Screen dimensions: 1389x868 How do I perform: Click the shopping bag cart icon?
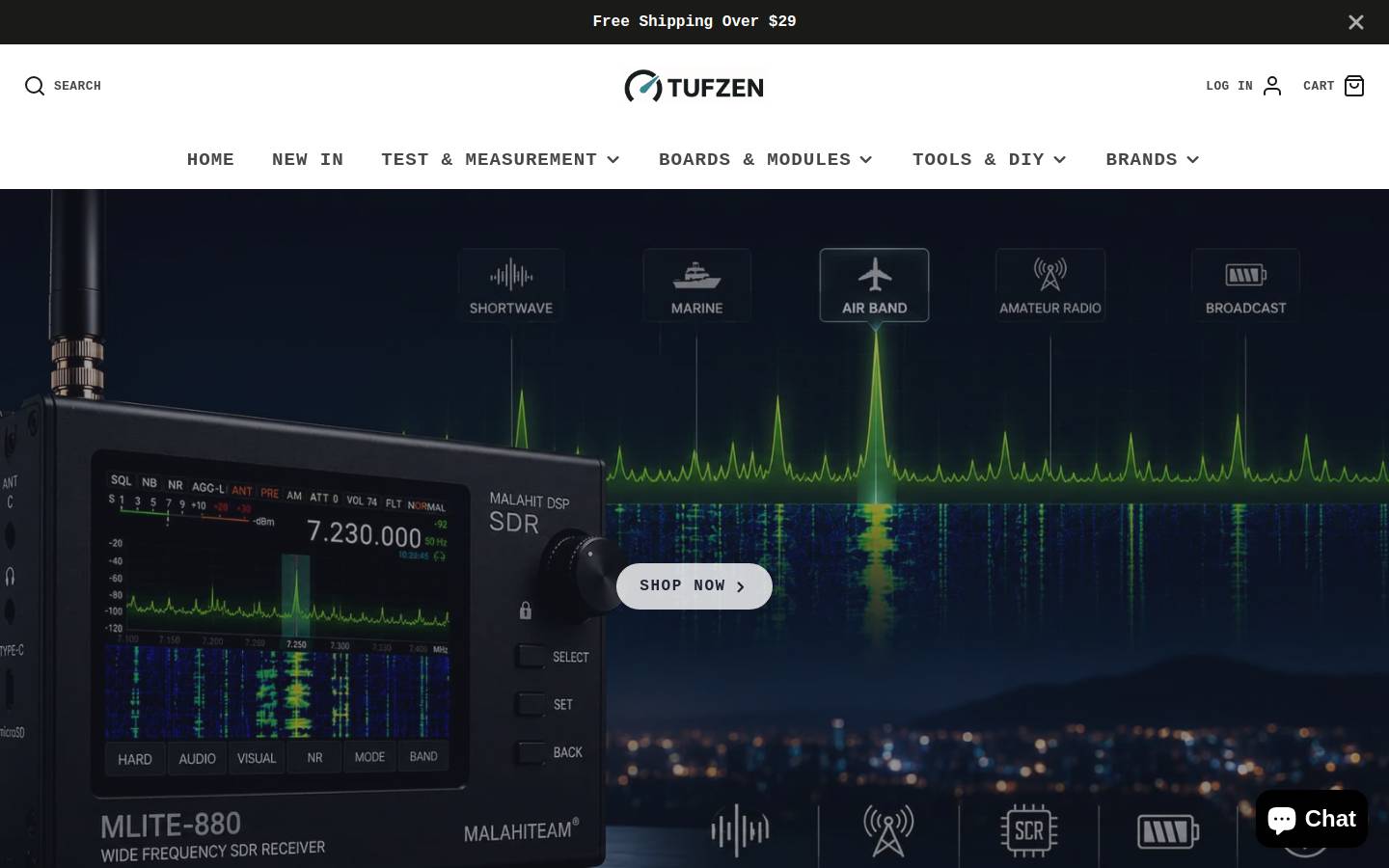click(x=1354, y=86)
